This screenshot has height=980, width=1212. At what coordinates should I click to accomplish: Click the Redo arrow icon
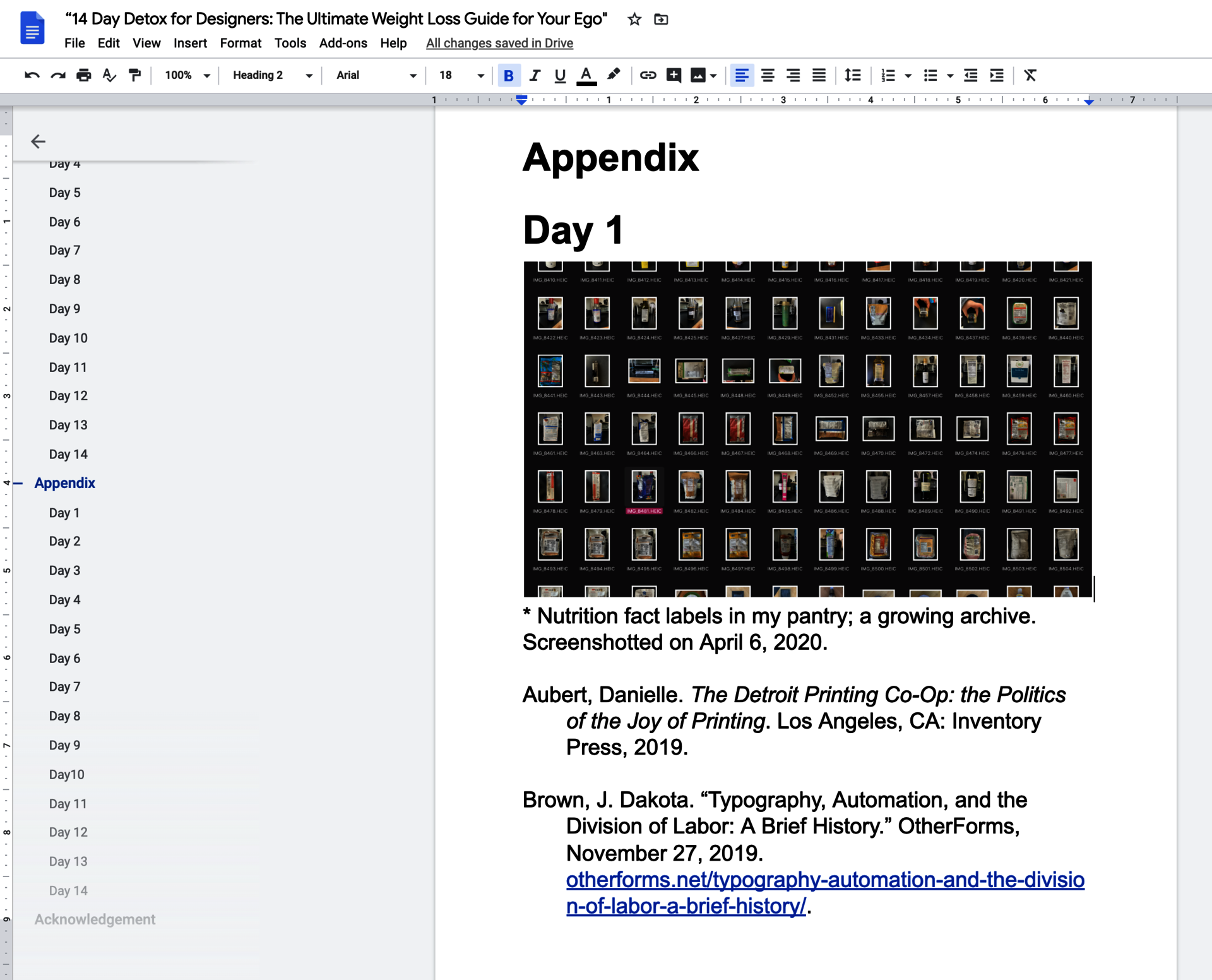[58, 76]
